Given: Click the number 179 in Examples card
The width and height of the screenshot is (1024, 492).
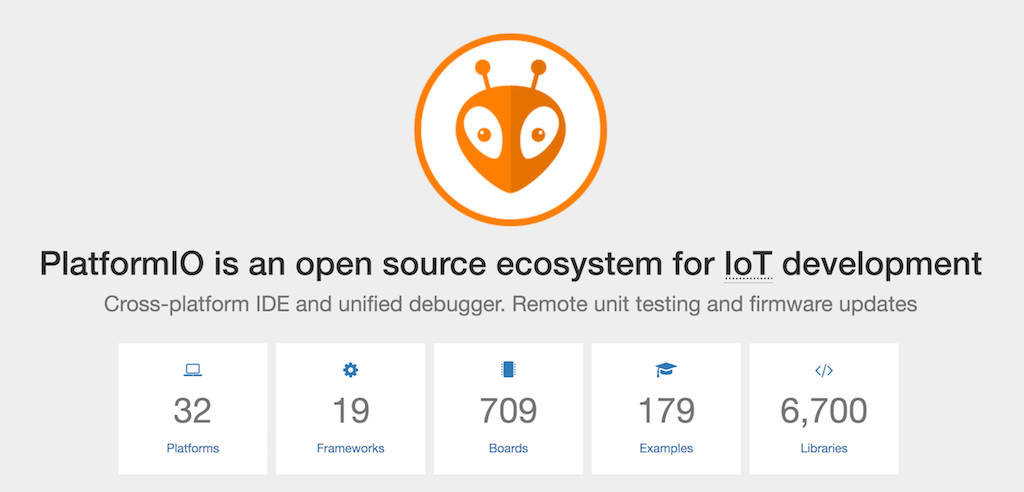Looking at the screenshot, I should pos(666,410).
